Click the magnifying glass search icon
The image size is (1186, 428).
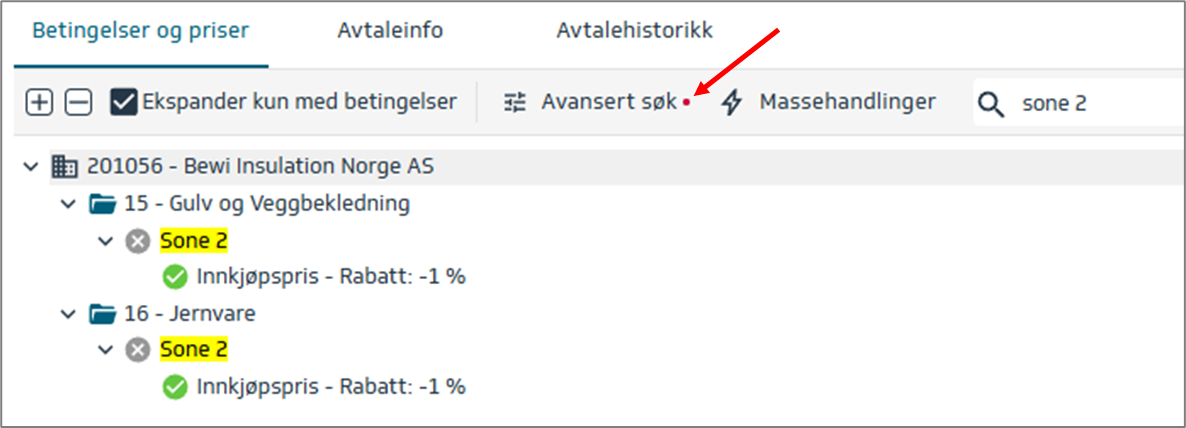991,104
